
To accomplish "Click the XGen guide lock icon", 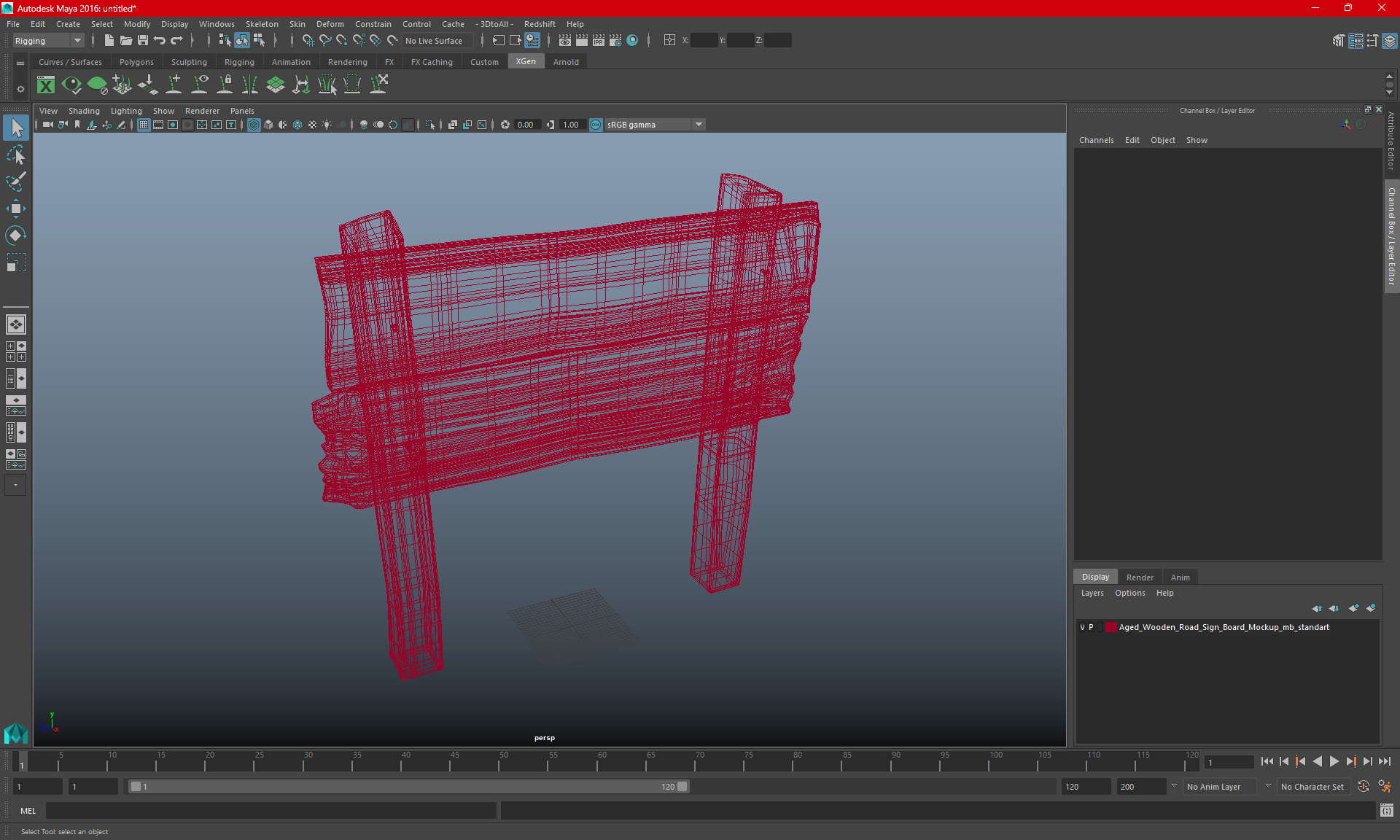I will point(225,85).
